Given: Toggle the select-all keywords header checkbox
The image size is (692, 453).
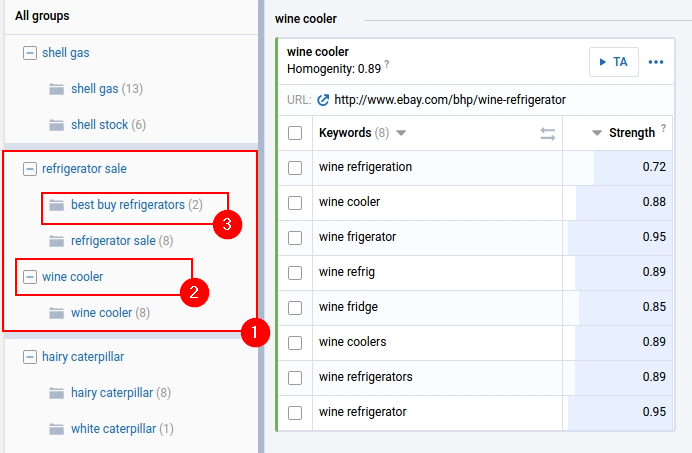Looking at the screenshot, I should 295,133.
